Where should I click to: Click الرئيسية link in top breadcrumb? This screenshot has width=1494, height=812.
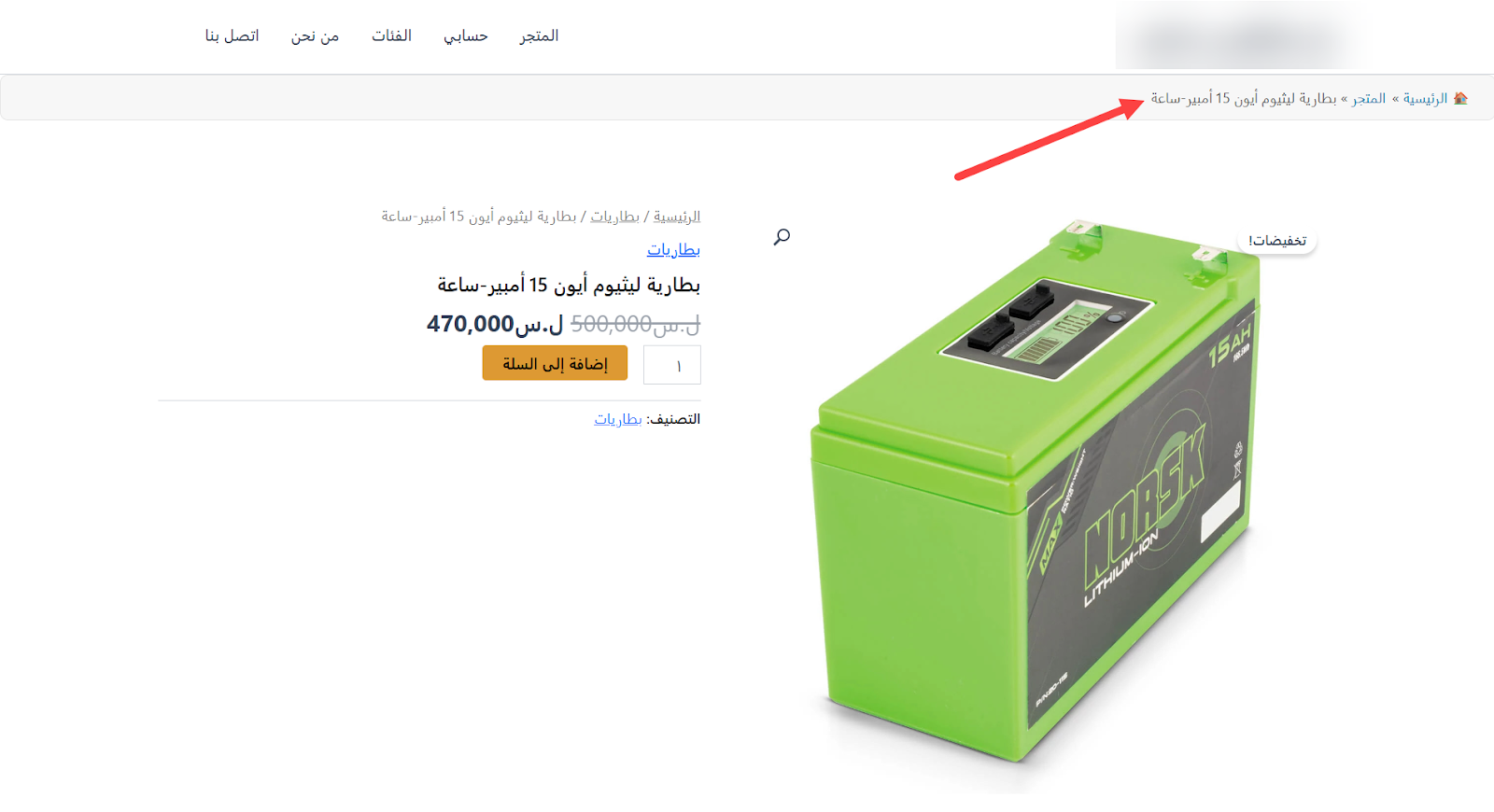1425,98
